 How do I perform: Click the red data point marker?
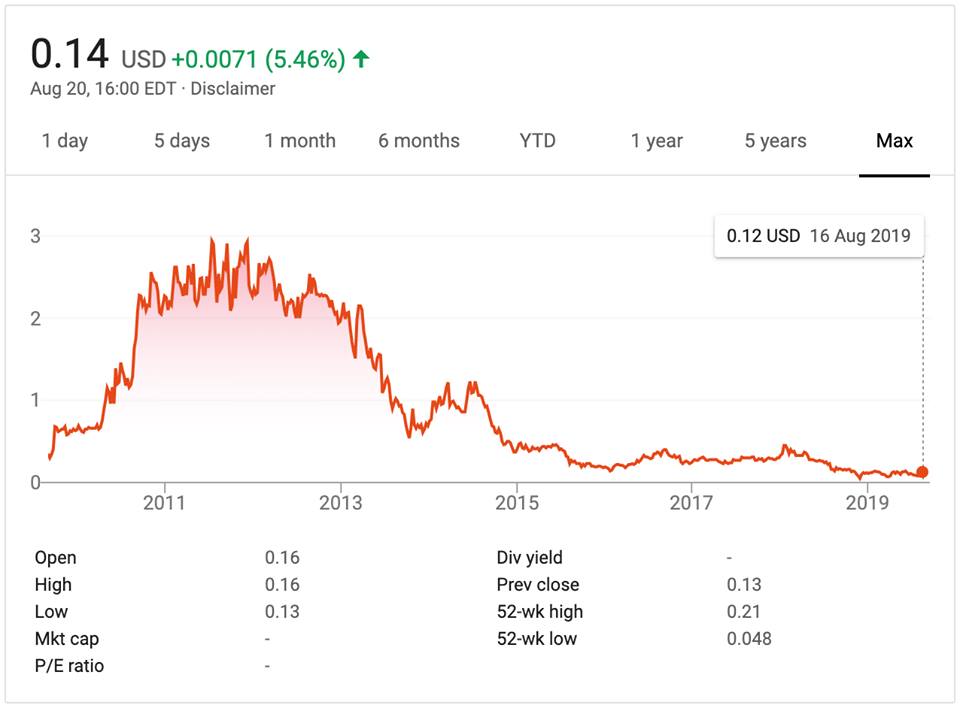[x=922, y=472]
